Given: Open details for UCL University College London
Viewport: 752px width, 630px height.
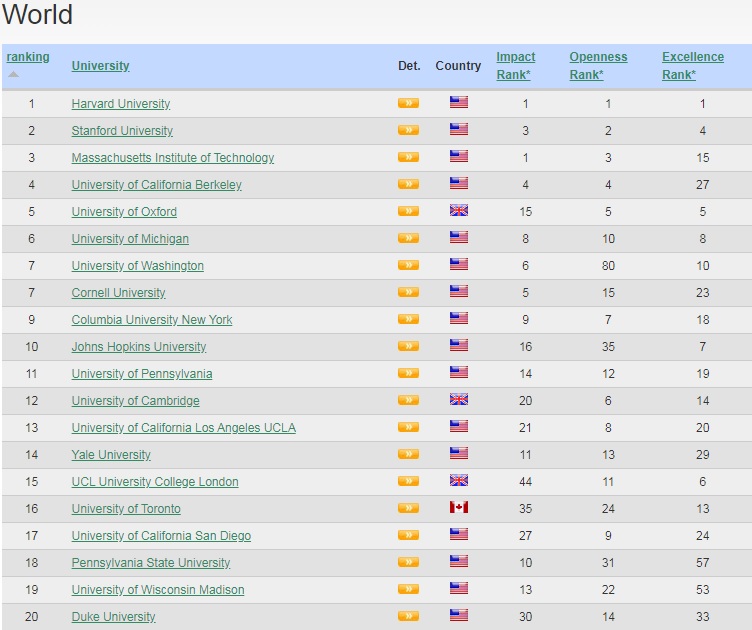Looking at the screenshot, I should coord(408,481).
